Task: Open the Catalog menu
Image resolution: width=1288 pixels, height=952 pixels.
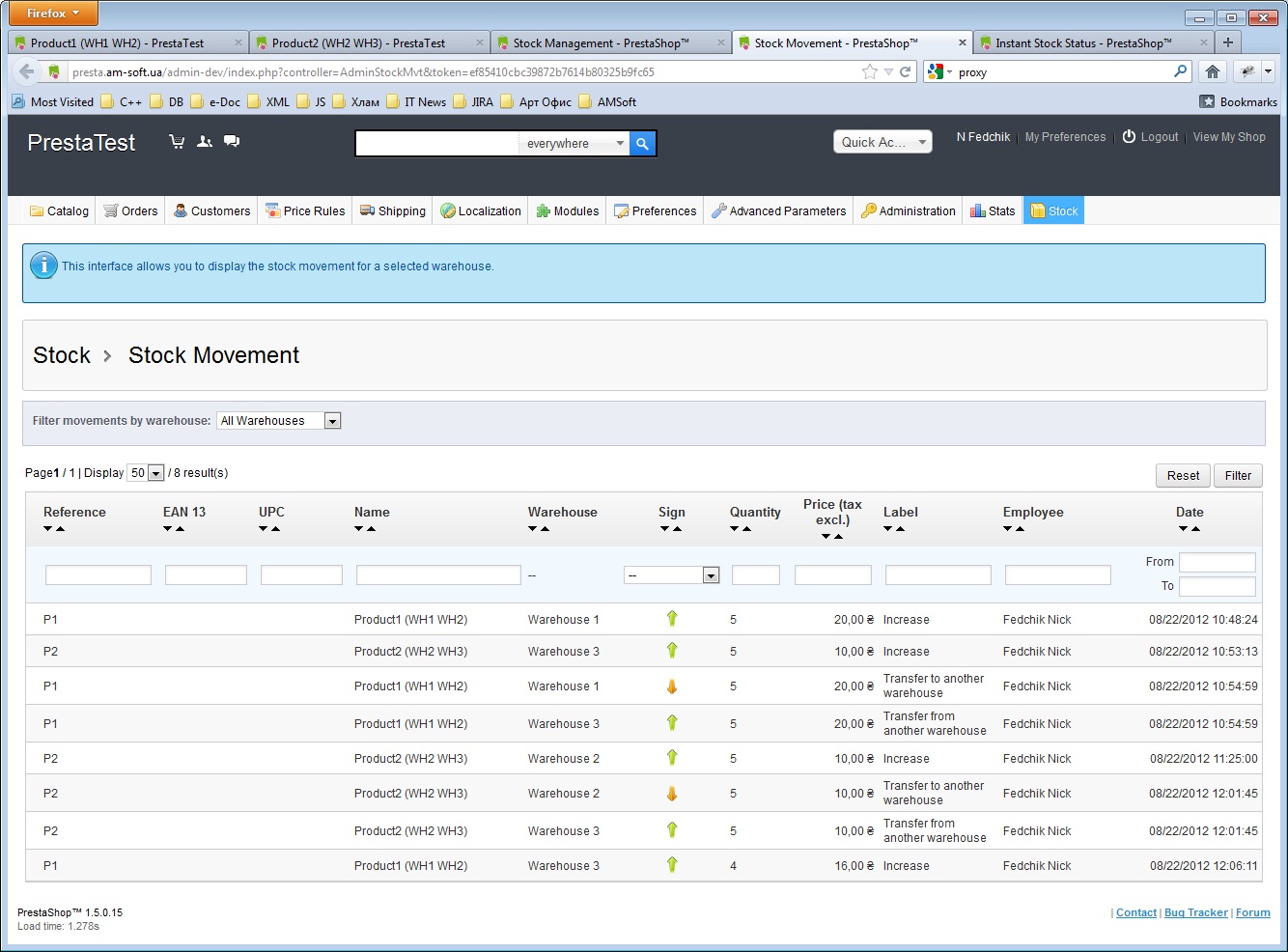Action: click(x=59, y=210)
